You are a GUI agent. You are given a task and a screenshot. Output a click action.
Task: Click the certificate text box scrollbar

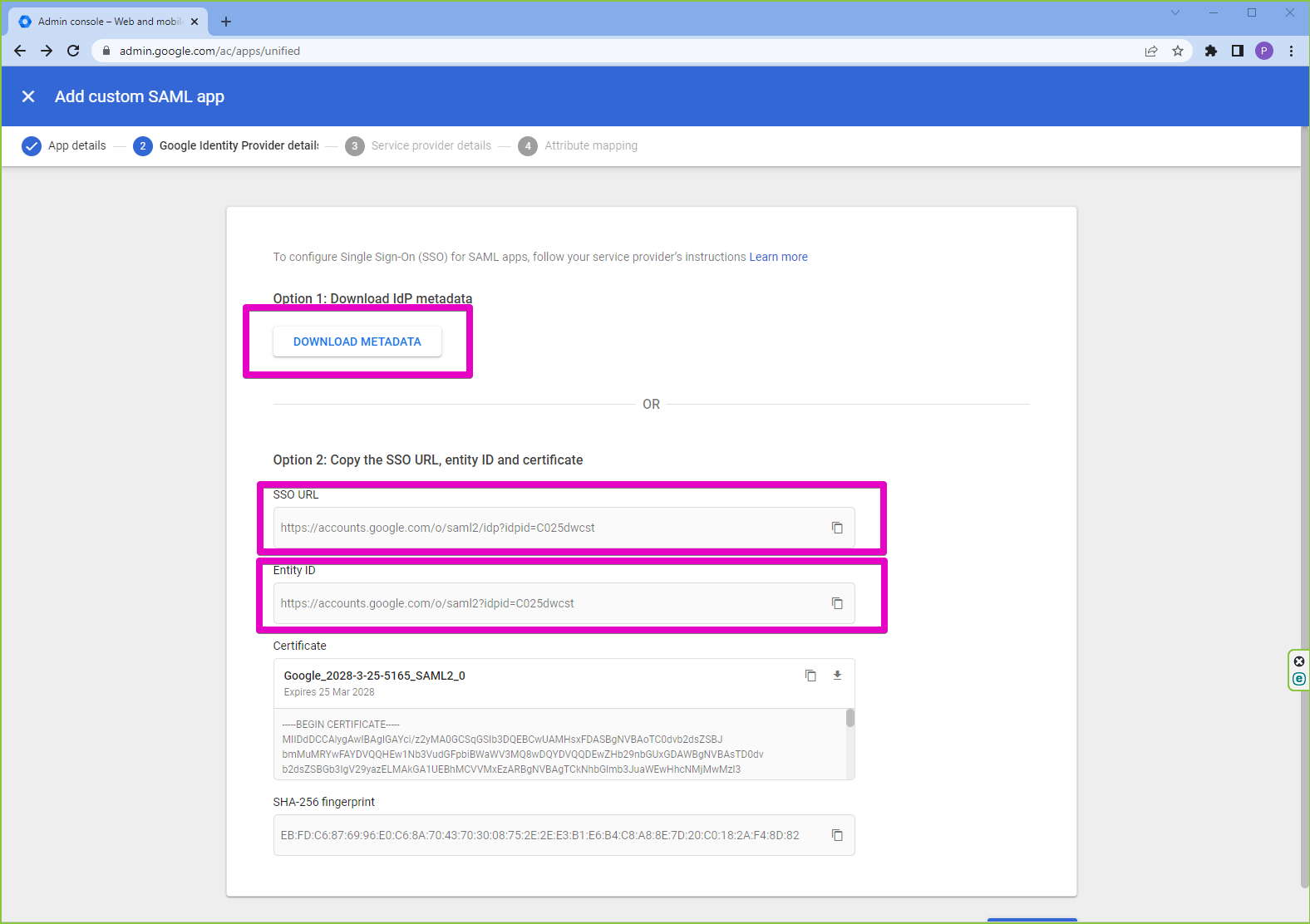click(850, 718)
